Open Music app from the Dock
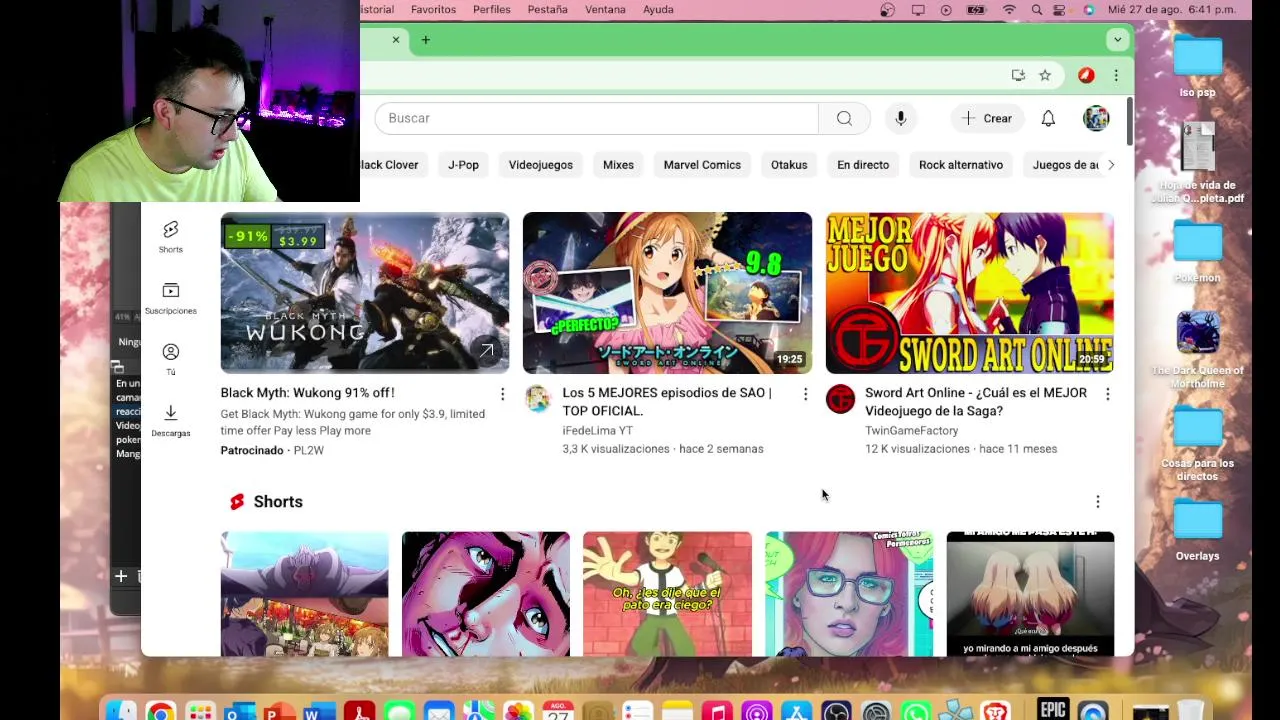The width and height of the screenshot is (1280, 720). click(717, 711)
